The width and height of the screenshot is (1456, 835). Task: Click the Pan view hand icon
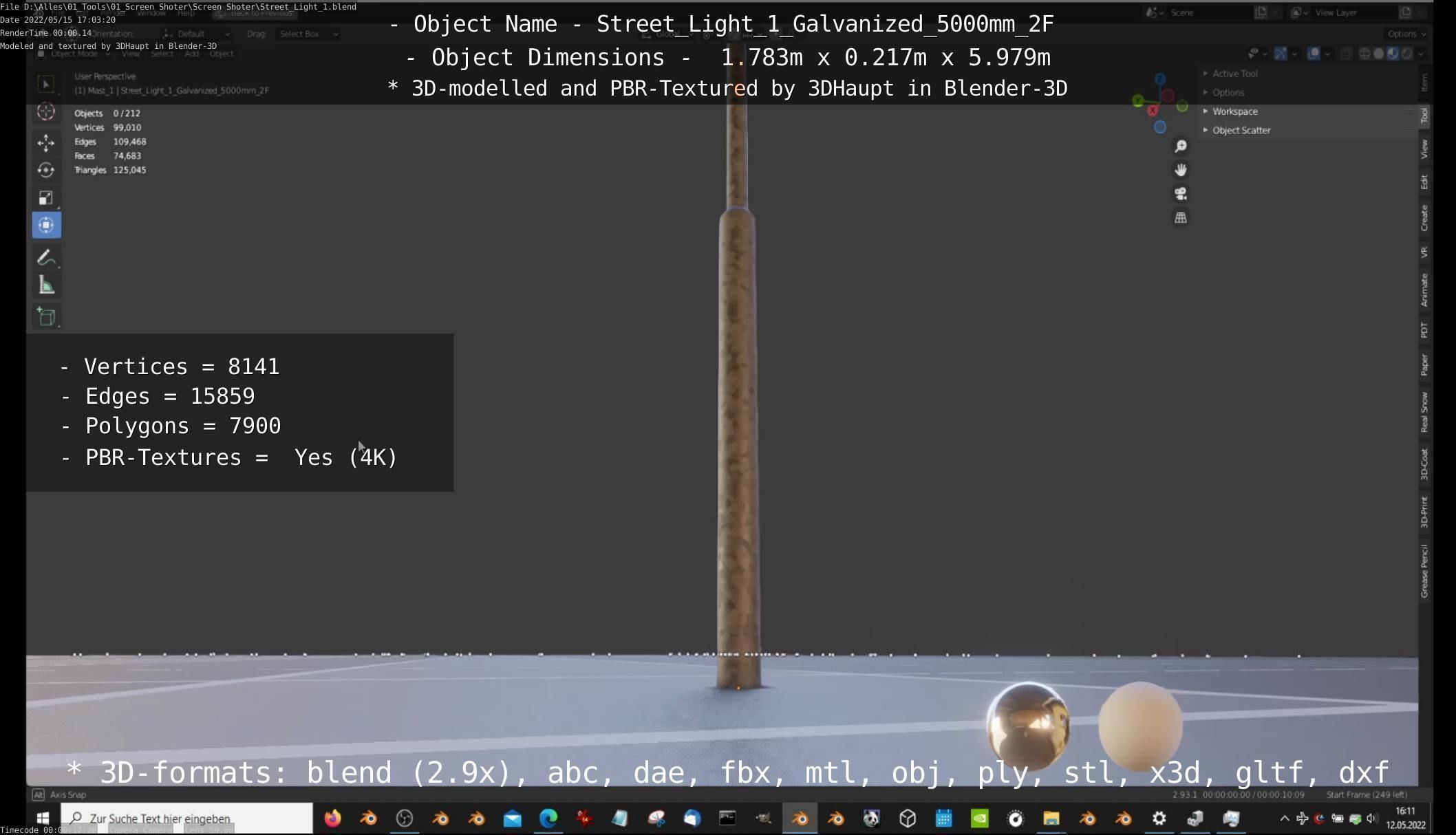point(1181,170)
